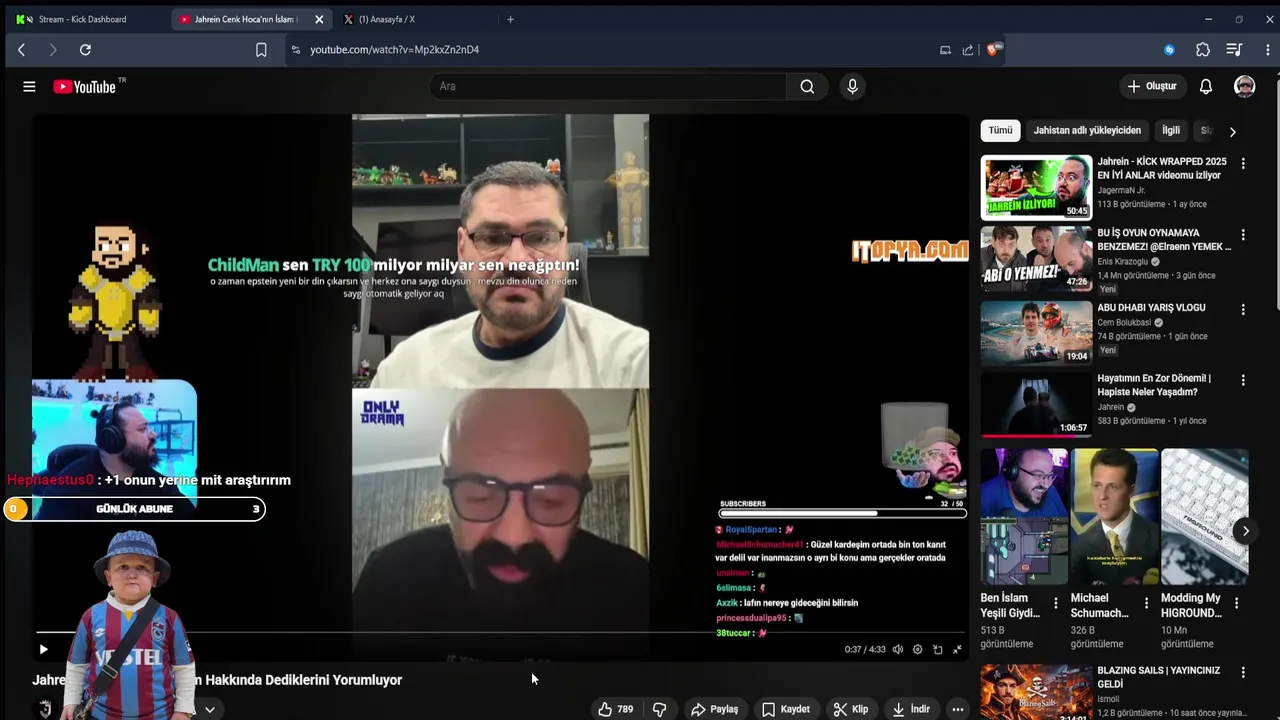The height and width of the screenshot is (720, 1280).
Task: Options menu for Hayatımın En Zor Dönemi
Action: [1243, 381]
